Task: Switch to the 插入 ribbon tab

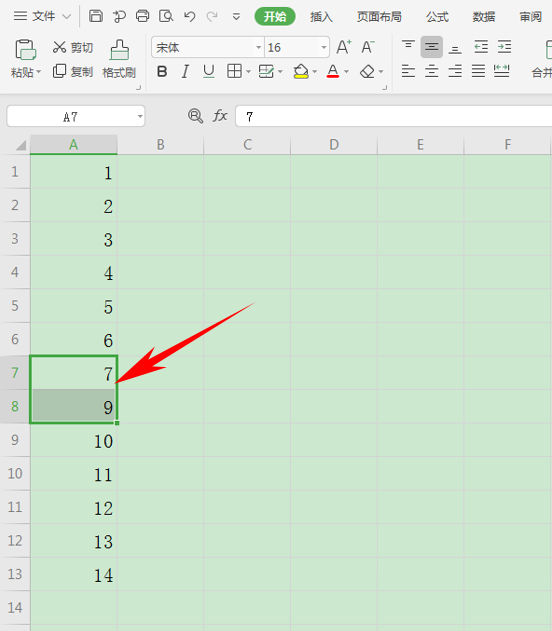Action: [x=321, y=16]
